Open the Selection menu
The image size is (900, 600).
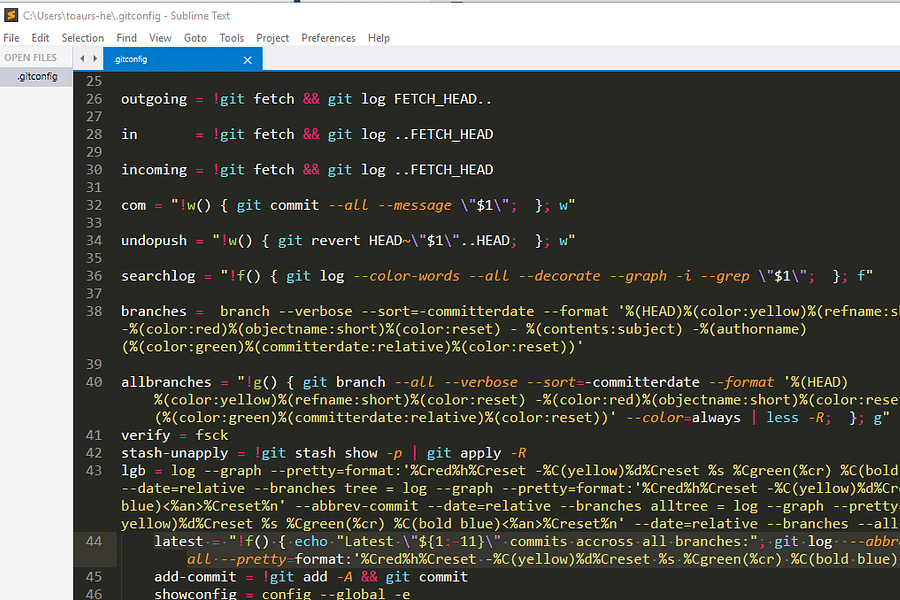coord(83,37)
